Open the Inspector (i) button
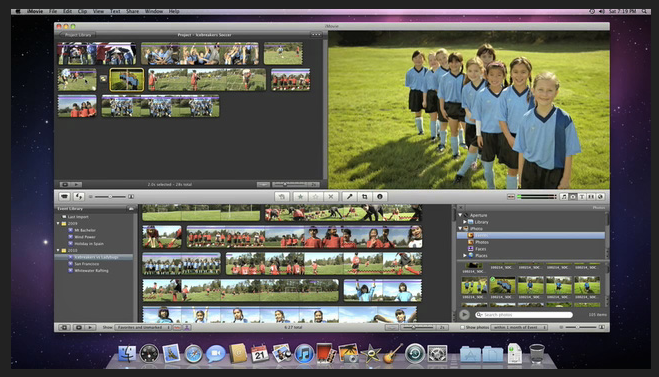Viewport: 659px width, 377px height. (380, 196)
